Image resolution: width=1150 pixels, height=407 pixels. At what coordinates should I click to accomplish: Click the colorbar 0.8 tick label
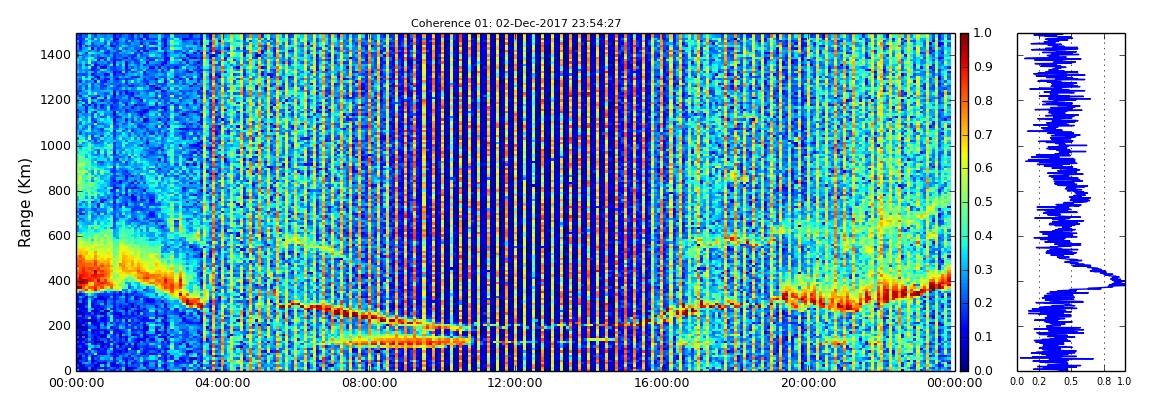point(981,101)
